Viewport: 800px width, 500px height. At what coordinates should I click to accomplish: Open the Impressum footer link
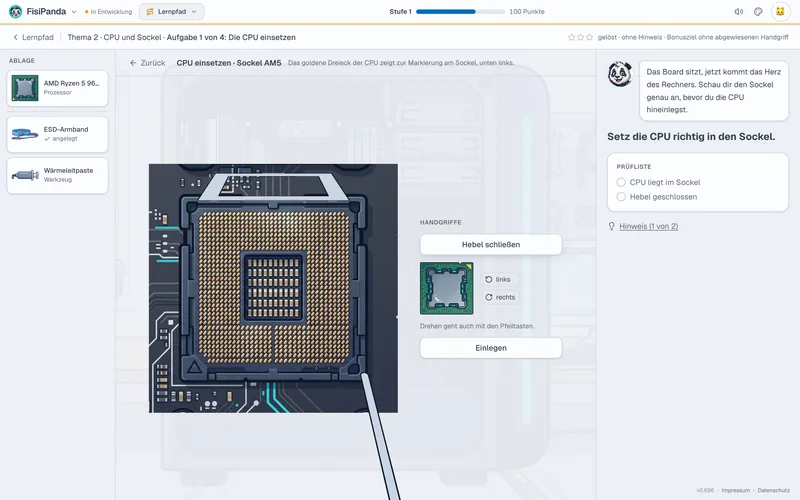(735, 490)
